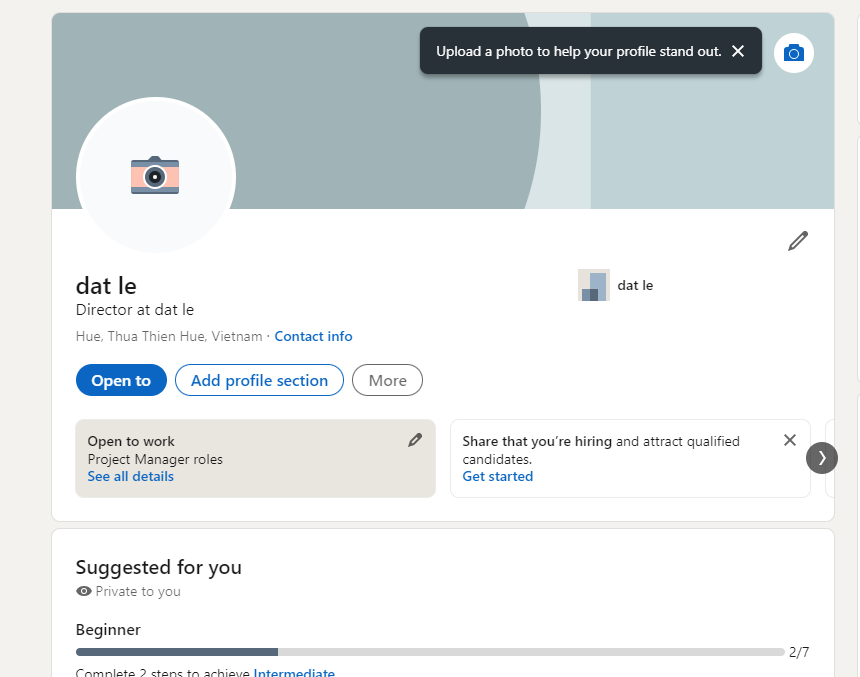The image size is (860, 677).
Task: Click Add profile section button
Action: [x=259, y=380]
